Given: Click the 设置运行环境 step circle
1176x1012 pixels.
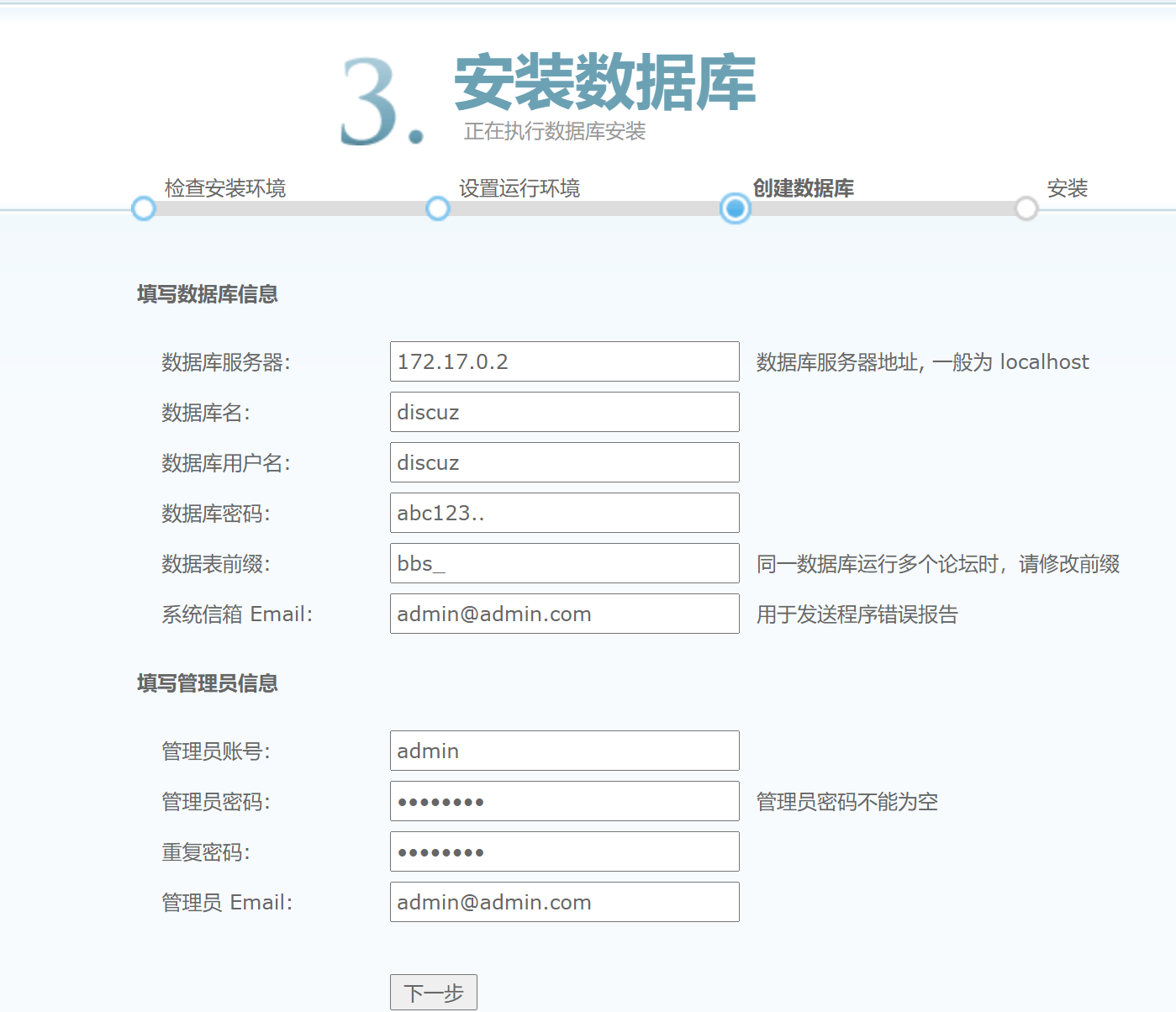Looking at the screenshot, I should pos(438,208).
